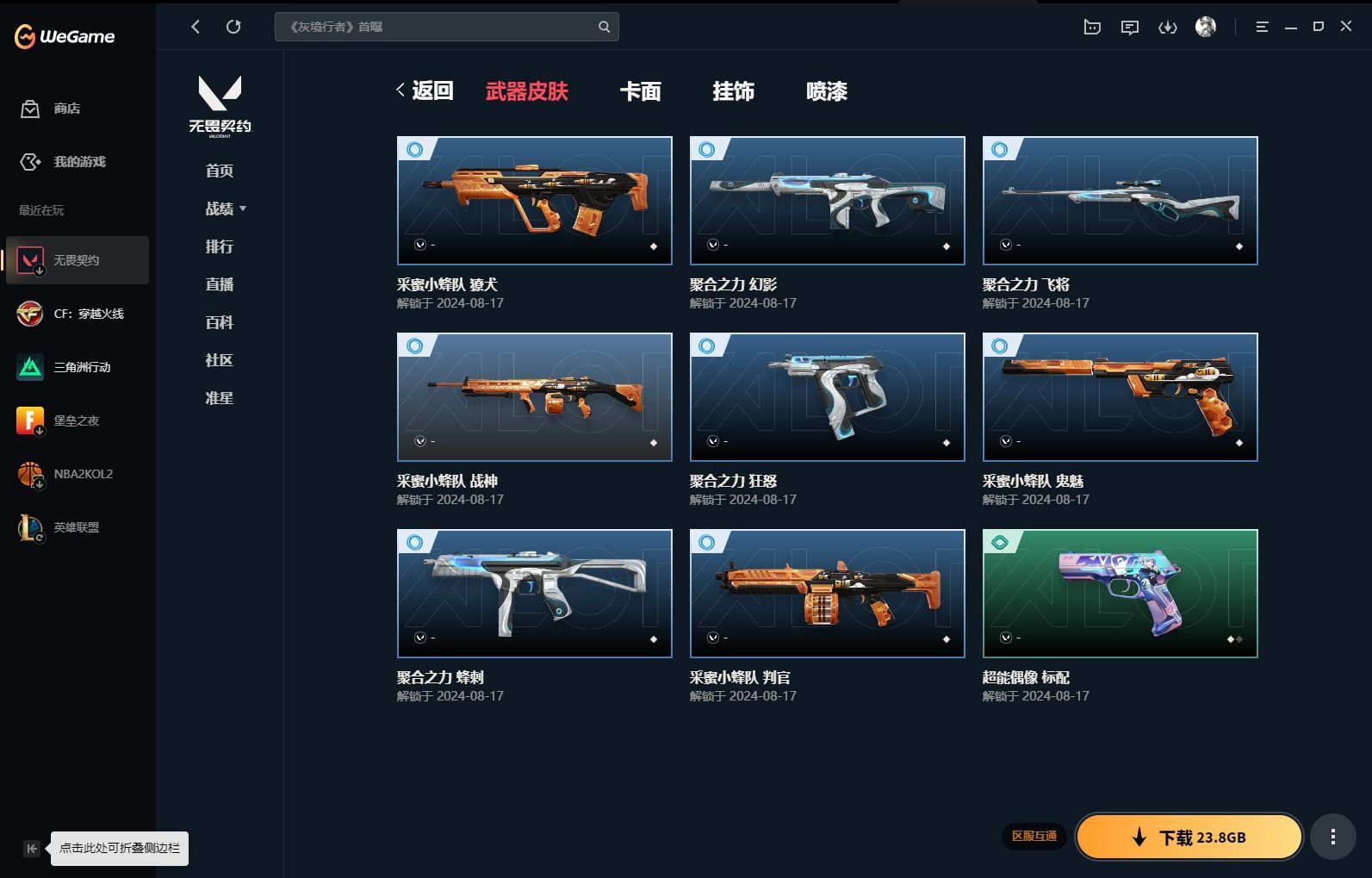Collapse the sidebar using the fold icon

[x=32, y=849]
